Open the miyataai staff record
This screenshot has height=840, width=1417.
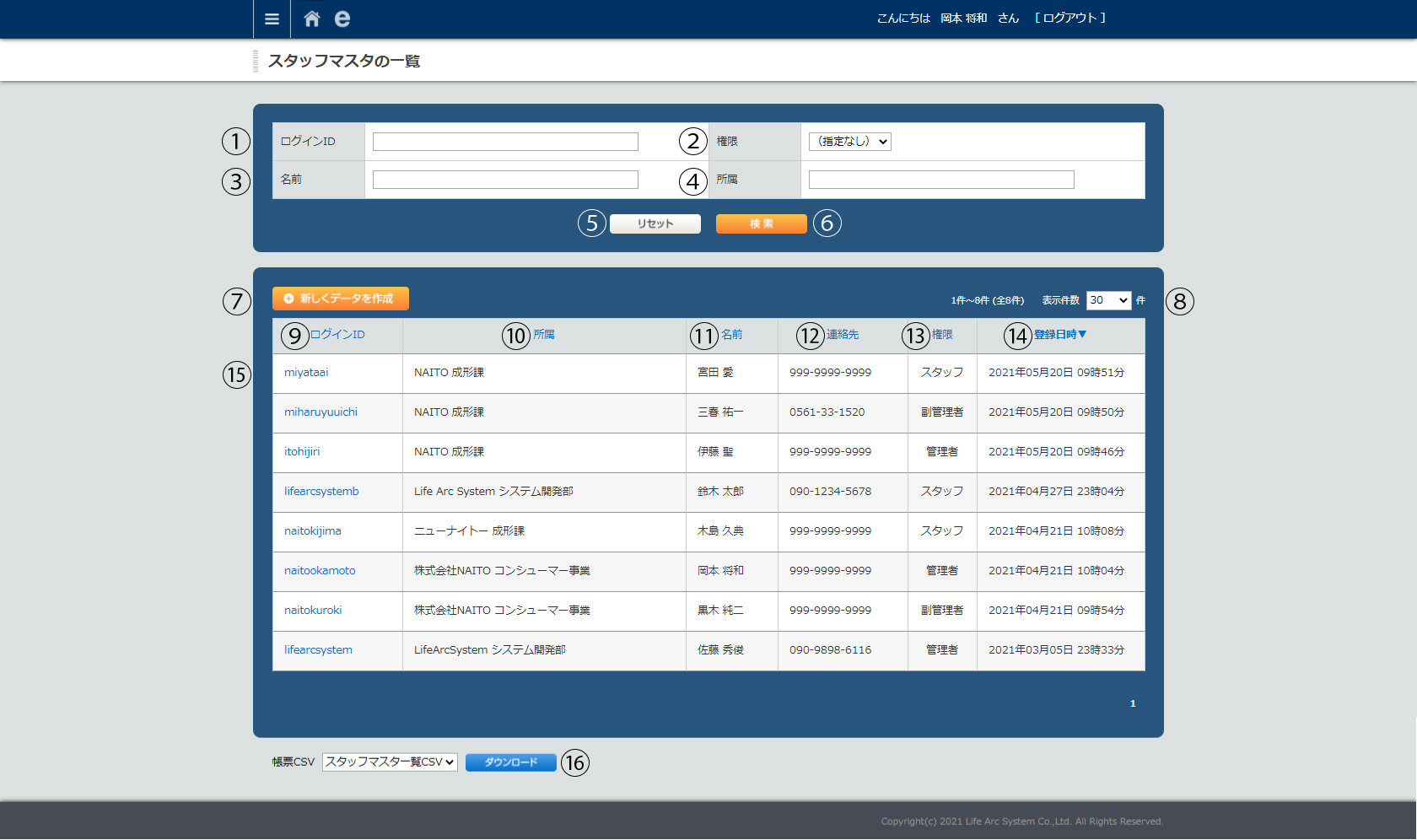coord(306,373)
